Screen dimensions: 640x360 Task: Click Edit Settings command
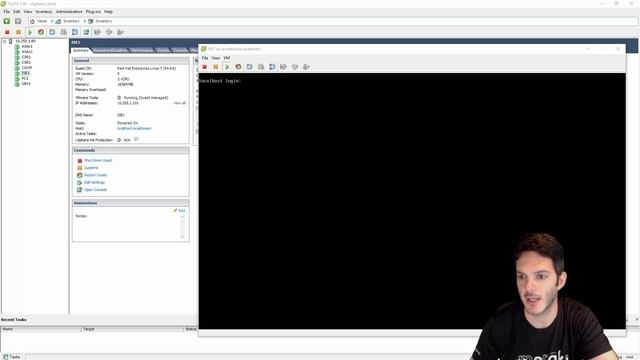(94, 182)
